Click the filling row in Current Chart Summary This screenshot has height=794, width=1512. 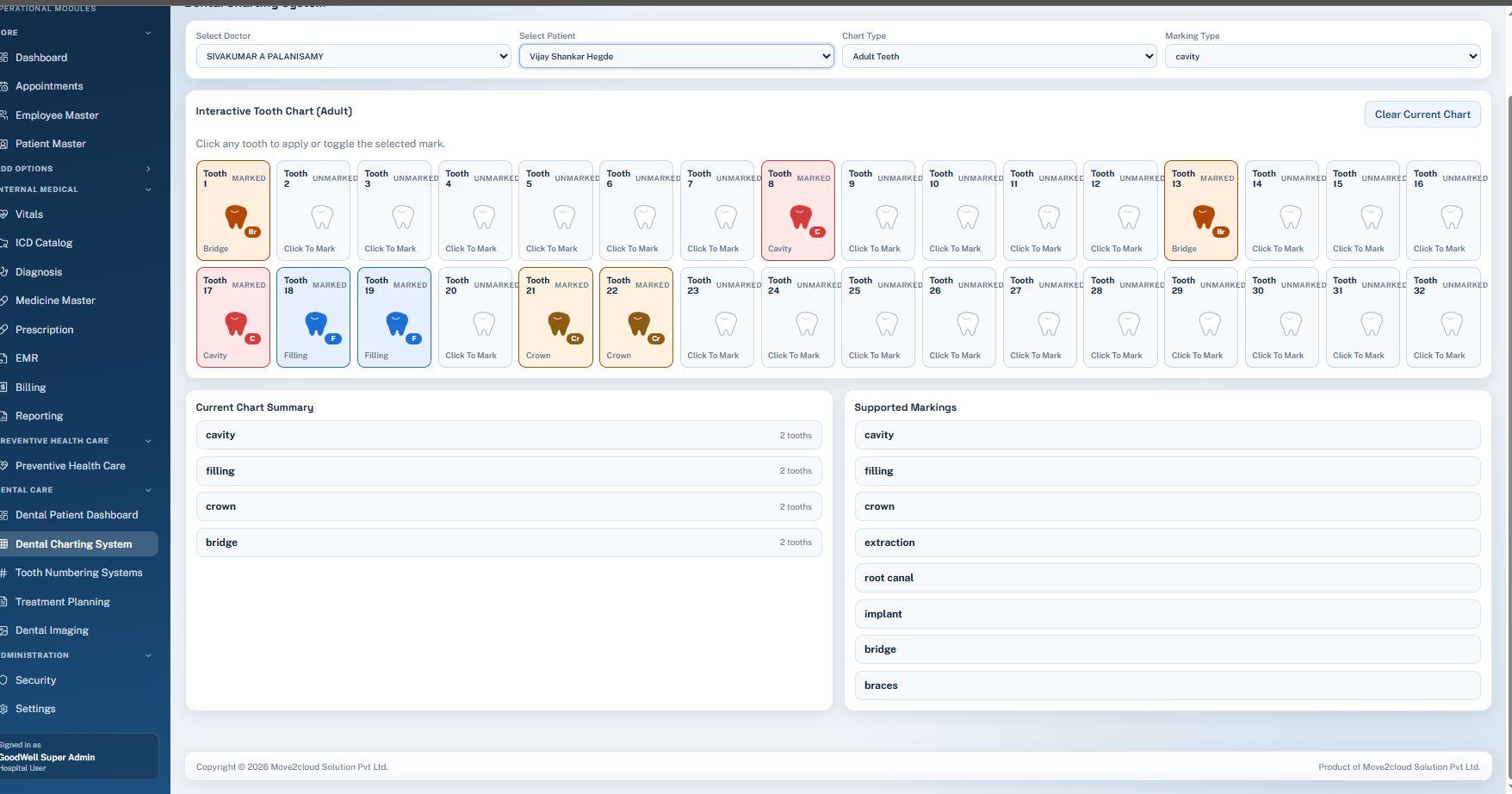coord(509,471)
